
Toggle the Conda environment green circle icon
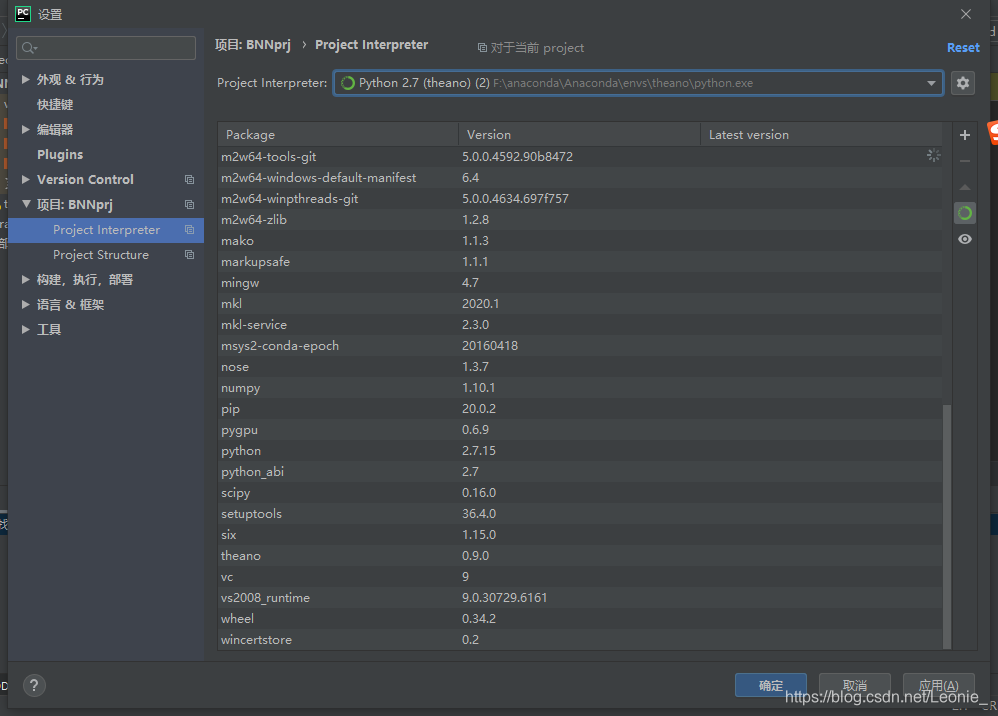coord(965,213)
